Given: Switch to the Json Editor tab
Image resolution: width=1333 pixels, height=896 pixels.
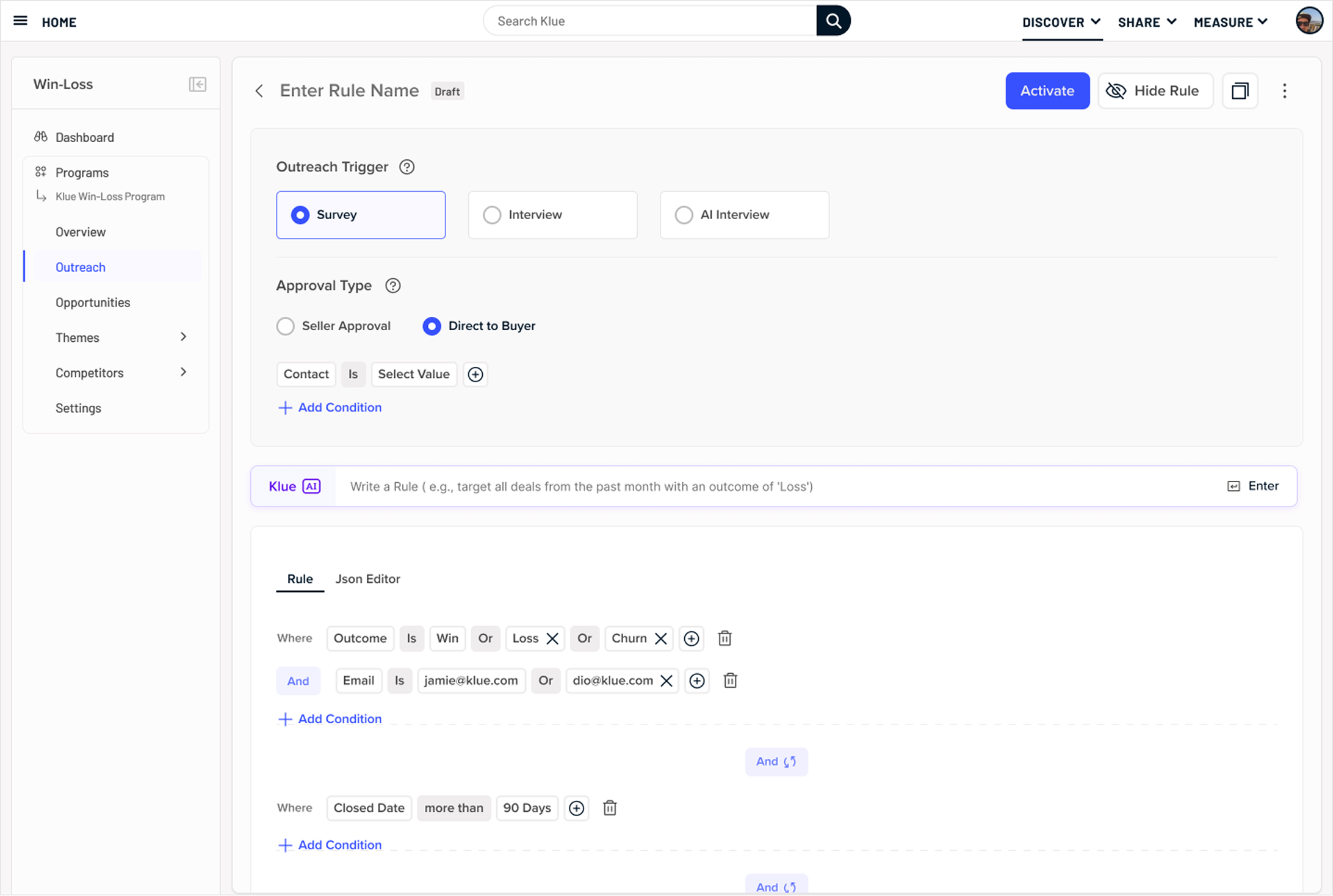Looking at the screenshot, I should coord(367,579).
